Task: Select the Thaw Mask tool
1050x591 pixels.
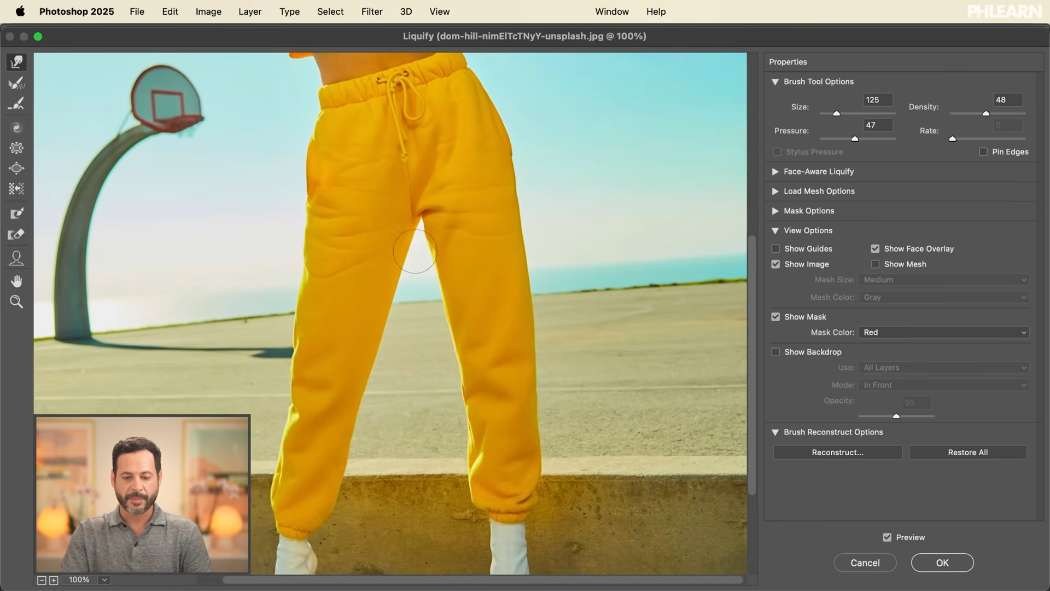Action: 16,234
